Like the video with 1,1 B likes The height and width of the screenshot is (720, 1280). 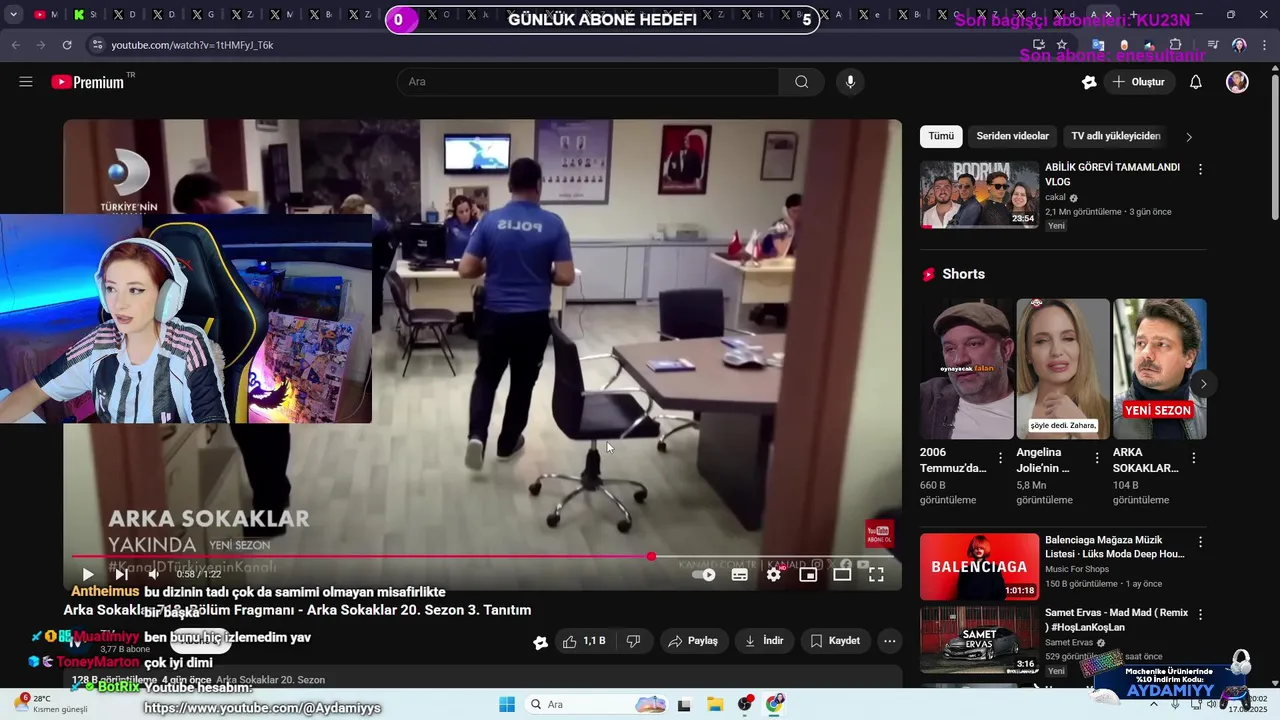(x=584, y=641)
